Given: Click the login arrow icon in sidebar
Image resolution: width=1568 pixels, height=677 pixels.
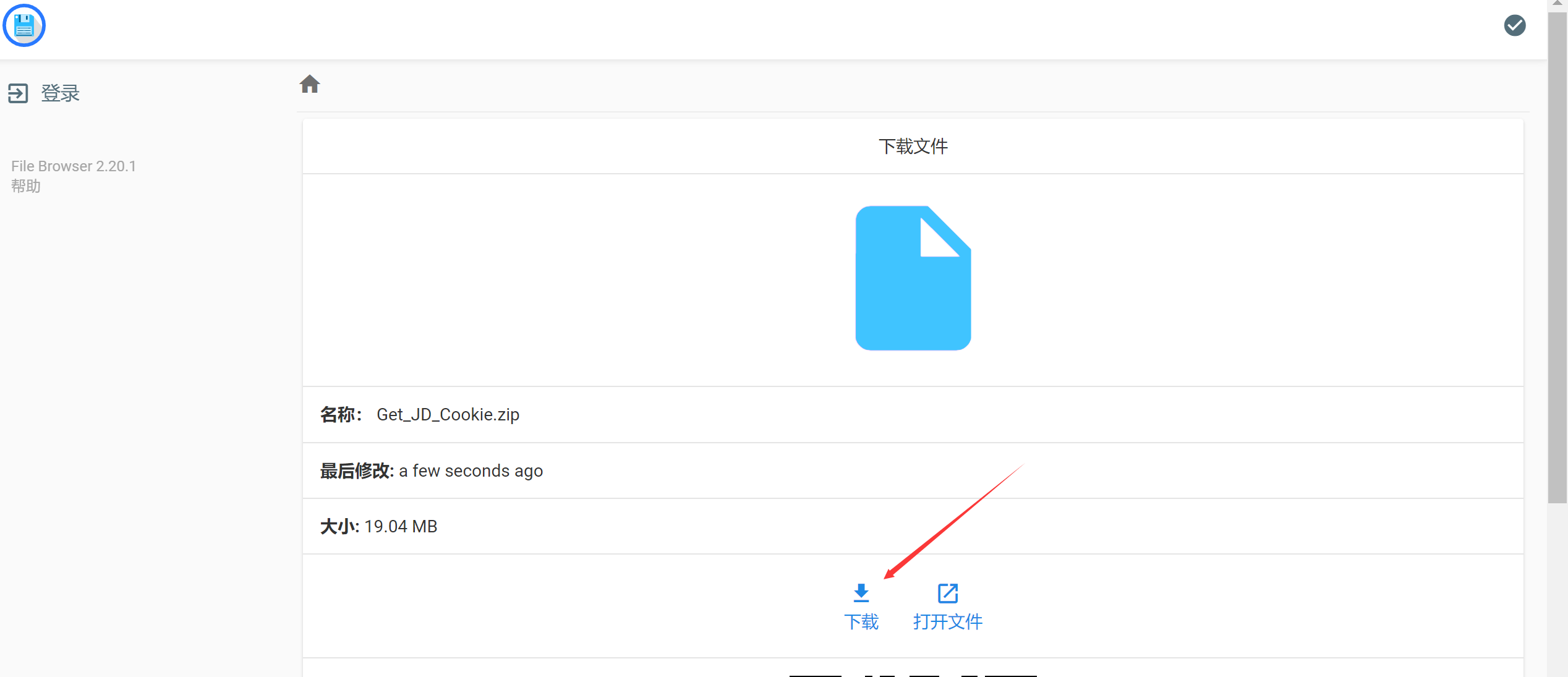Looking at the screenshot, I should [x=18, y=93].
